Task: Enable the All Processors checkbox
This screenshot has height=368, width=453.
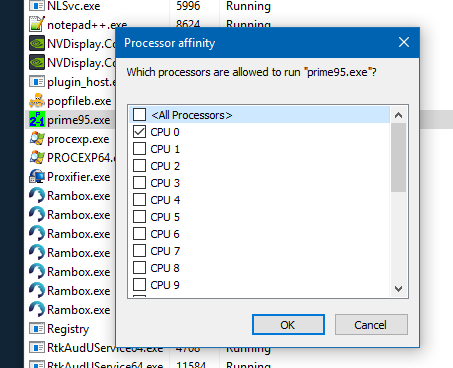Action: pos(139,115)
